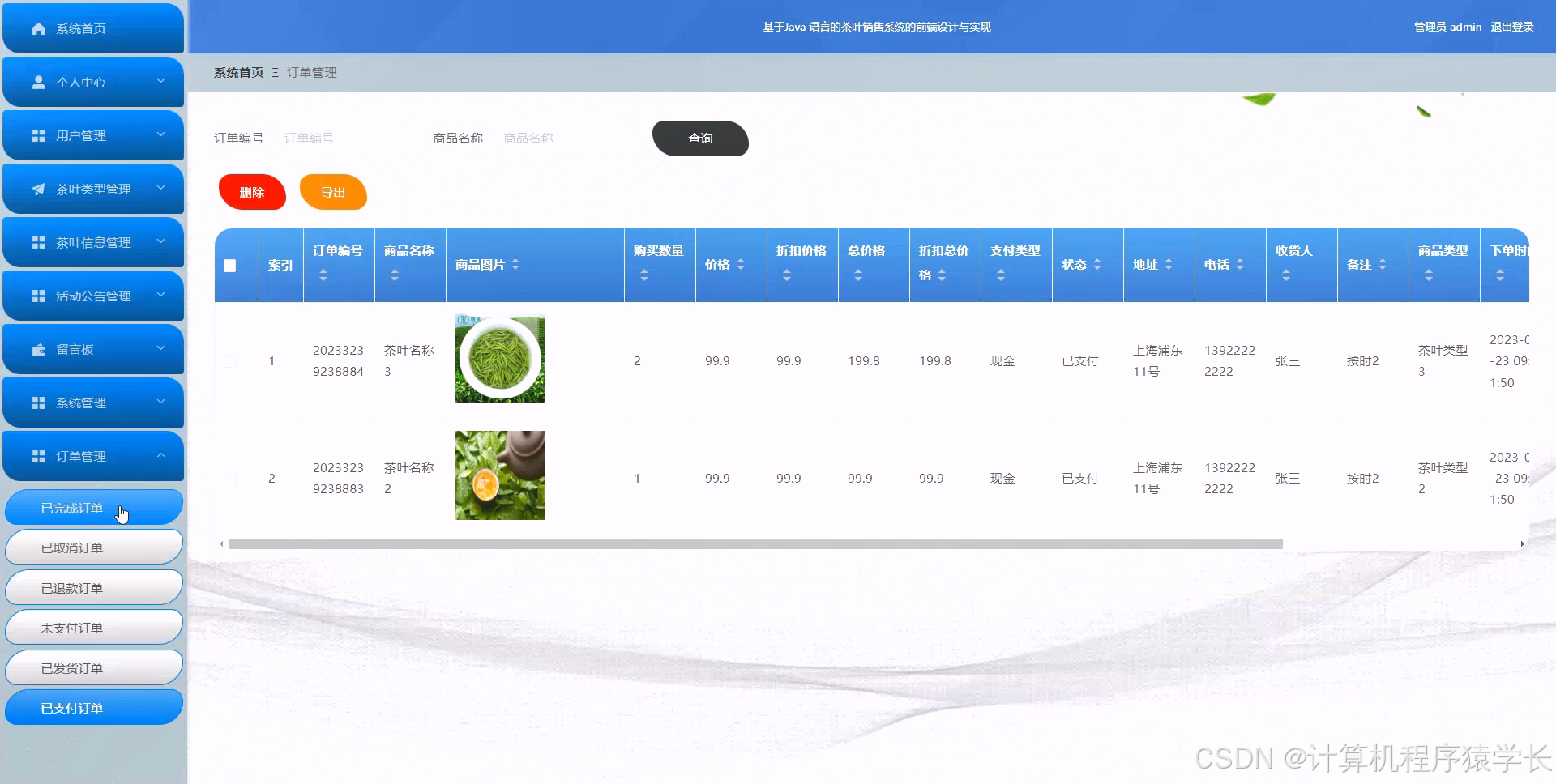
Task: Open the 已取消订单 submenu item
Action: click(x=94, y=548)
